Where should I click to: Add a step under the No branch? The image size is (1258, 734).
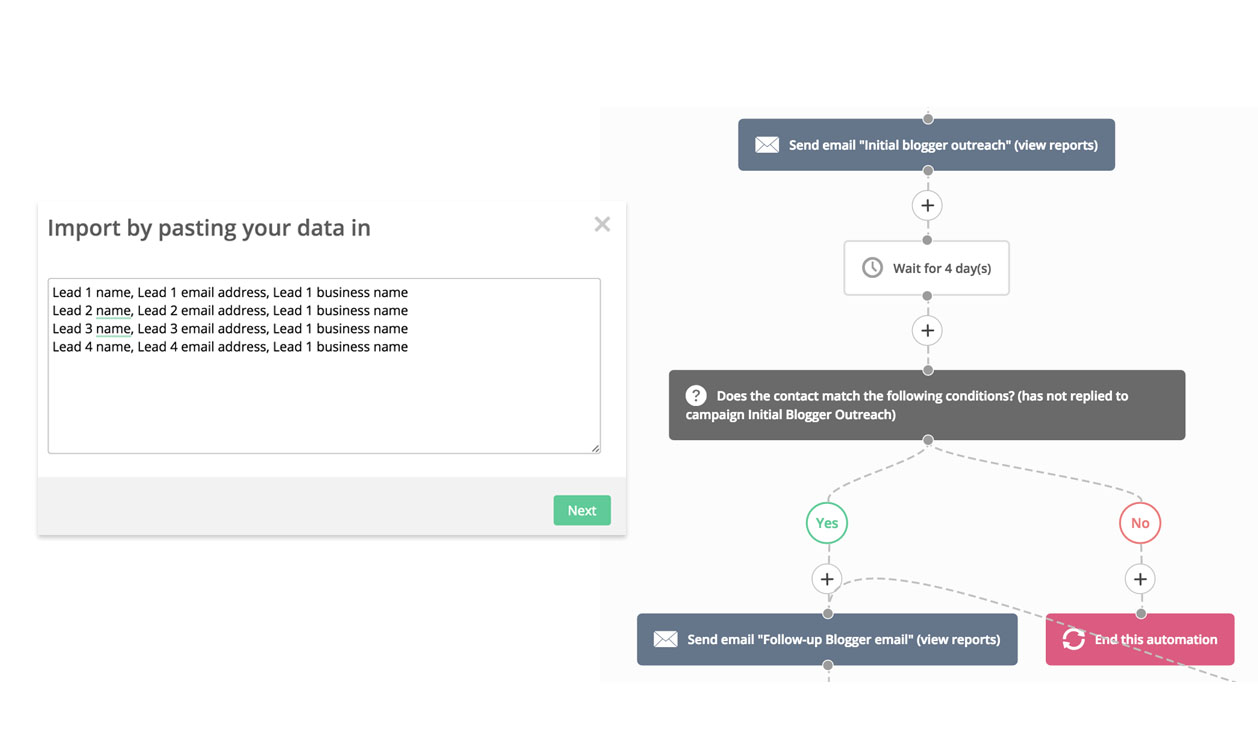[x=1140, y=578]
